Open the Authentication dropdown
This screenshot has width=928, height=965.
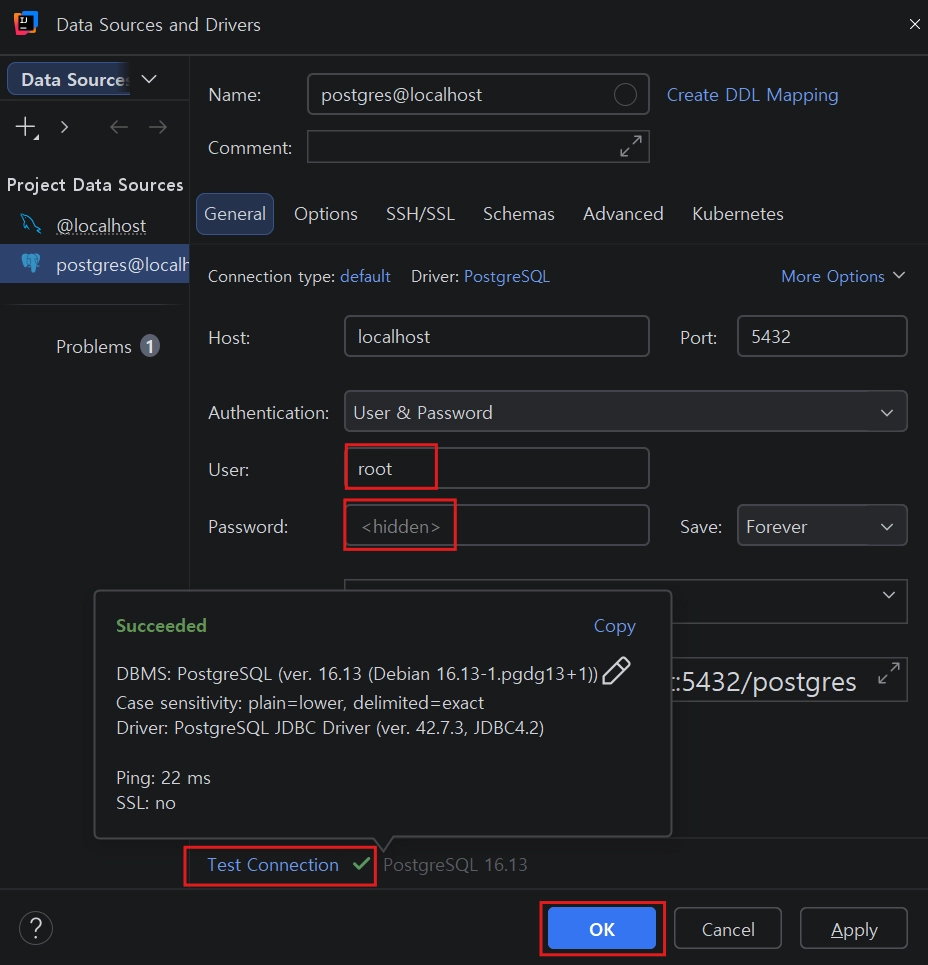coord(625,411)
